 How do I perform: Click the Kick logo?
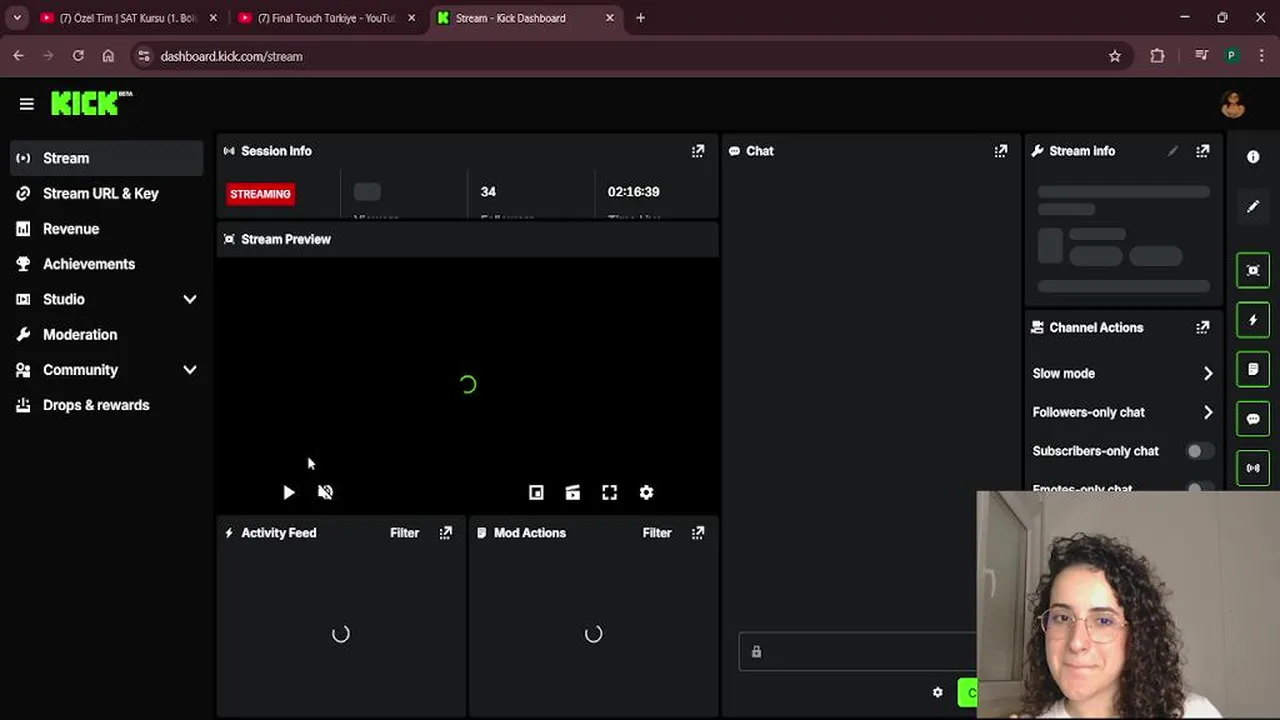(91, 103)
